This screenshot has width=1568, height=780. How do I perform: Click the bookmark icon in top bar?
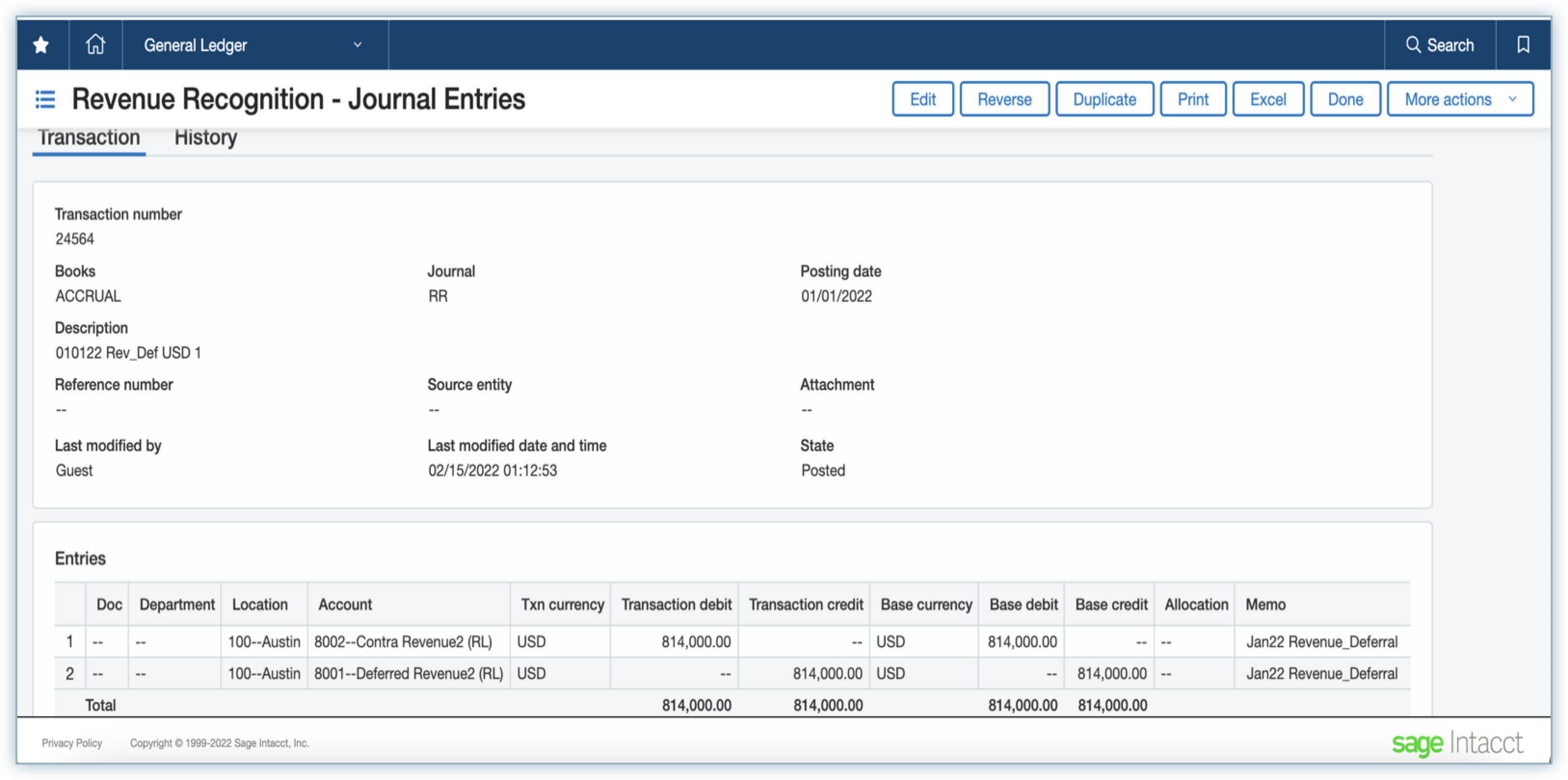coord(1522,44)
